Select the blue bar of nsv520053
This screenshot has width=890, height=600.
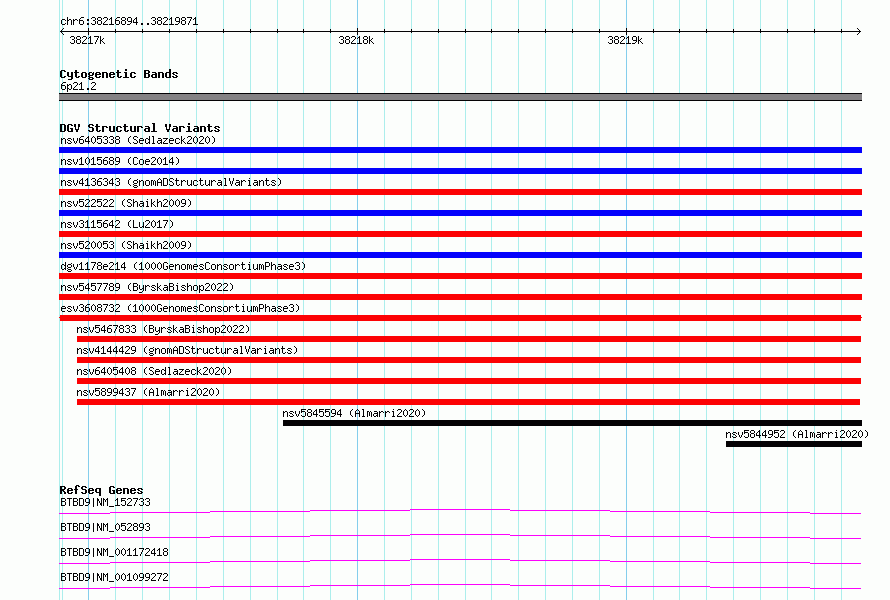tap(460, 255)
